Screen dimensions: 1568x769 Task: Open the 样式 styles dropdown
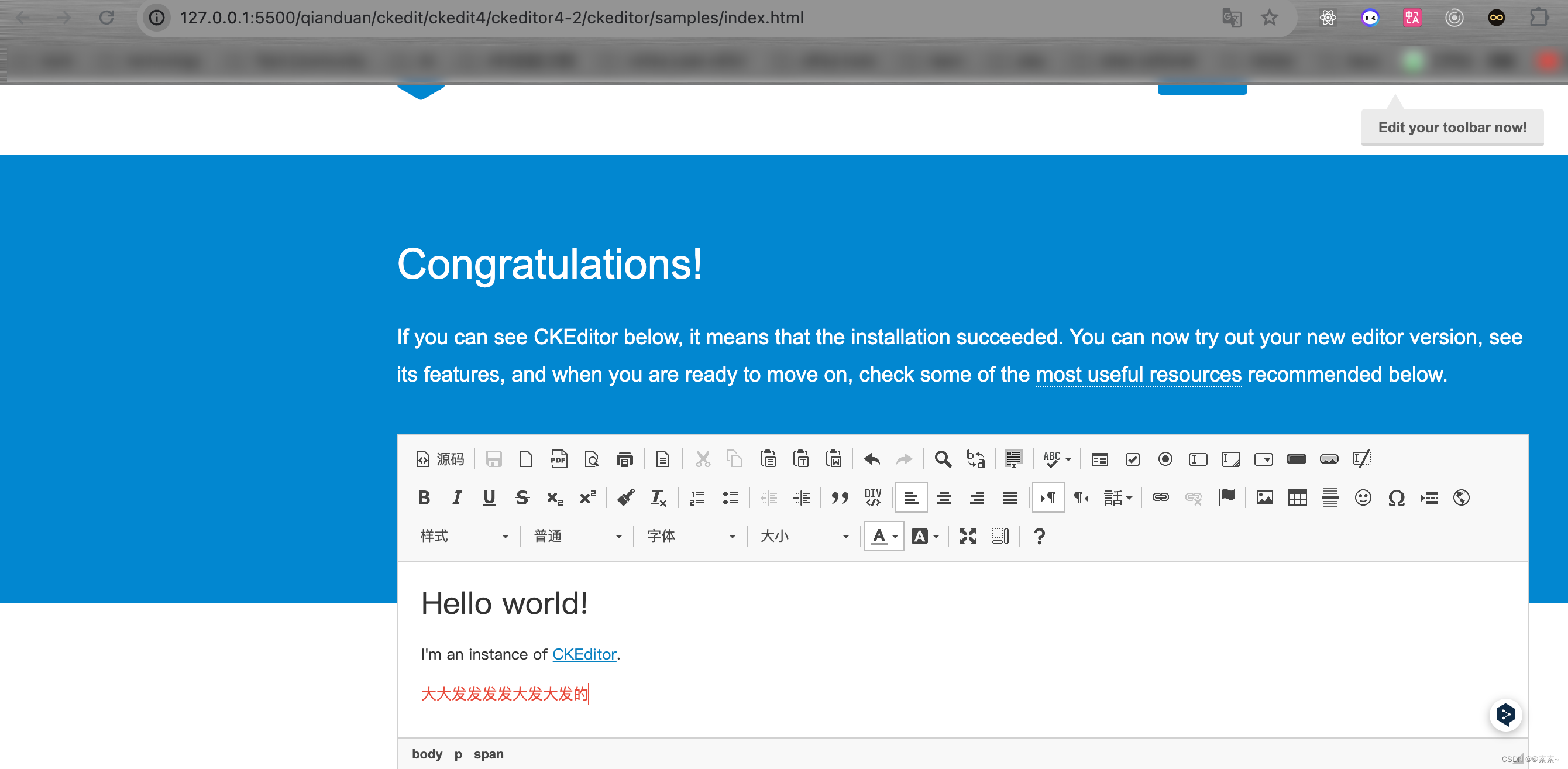tap(464, 537)
